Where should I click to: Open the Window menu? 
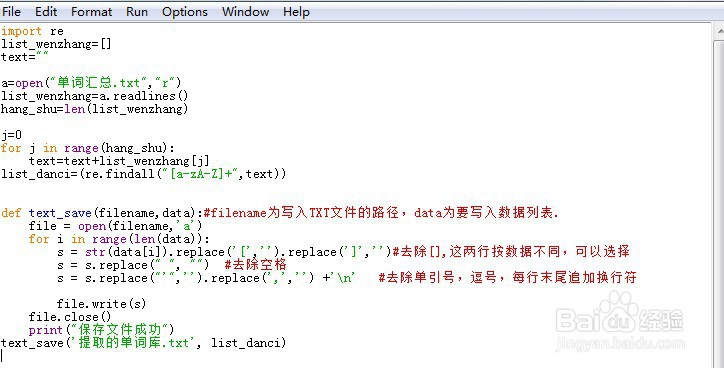point(245,12)
